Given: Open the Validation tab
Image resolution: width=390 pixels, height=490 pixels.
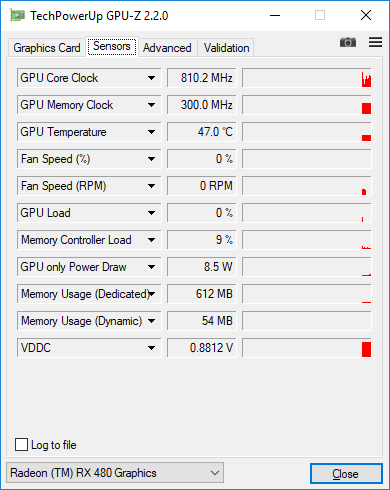Looking at the screenshot, I should [x=226, y=48].
